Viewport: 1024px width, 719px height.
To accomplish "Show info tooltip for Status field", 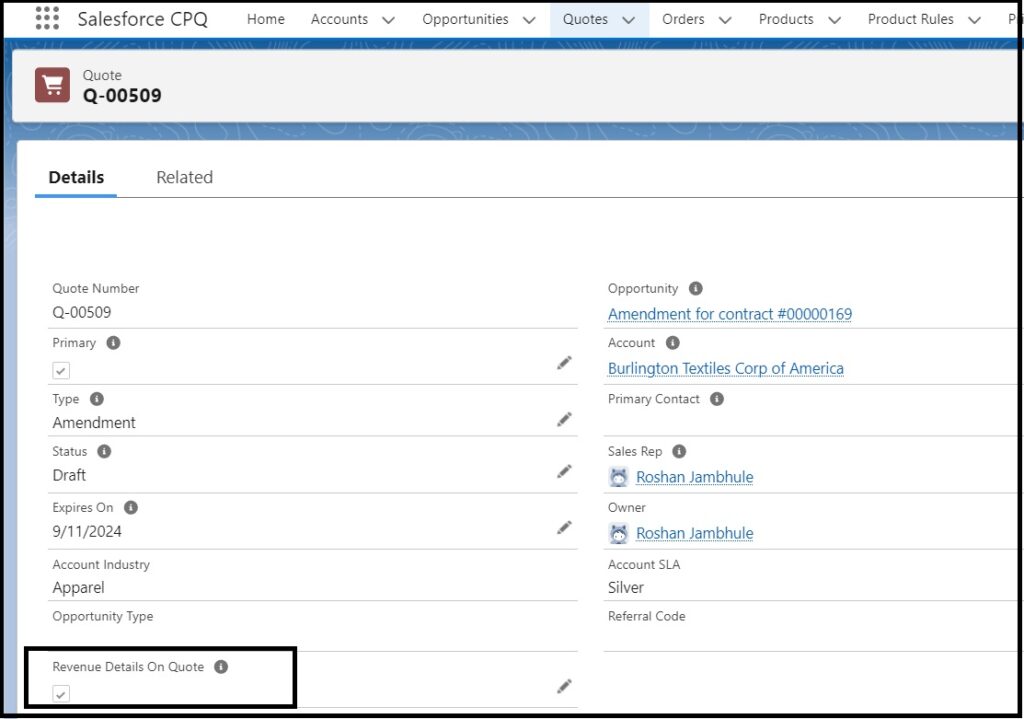I will [x=104, y=451].
